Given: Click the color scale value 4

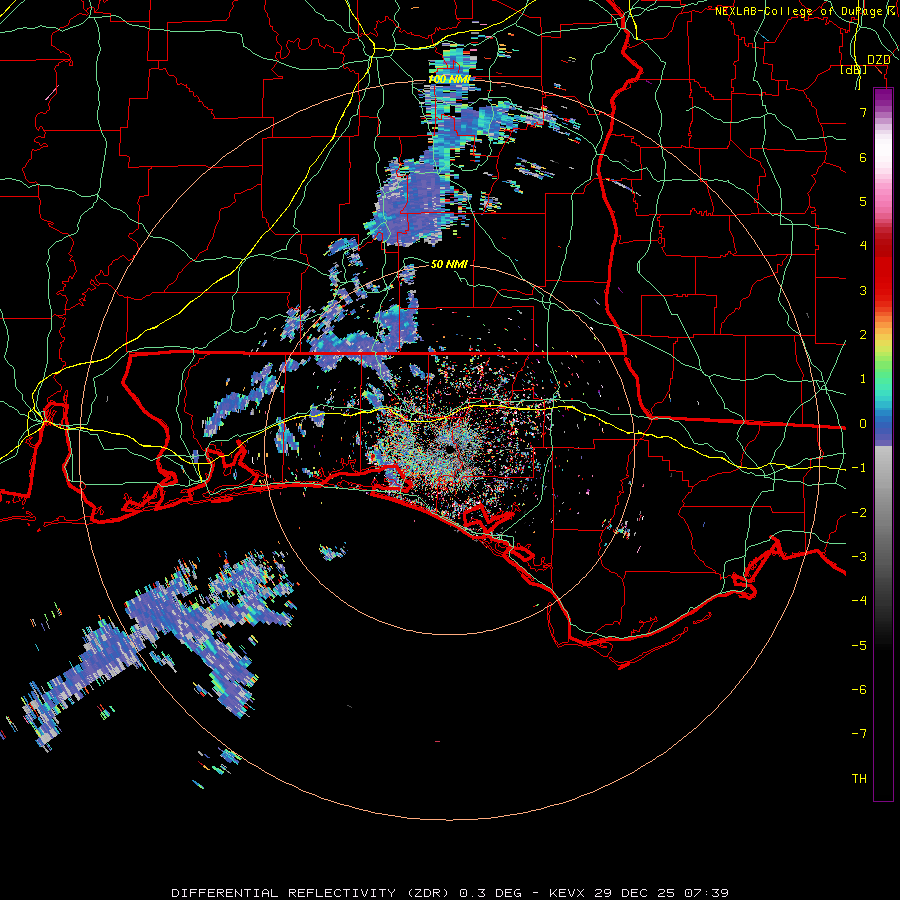Looking at the screenshot, I should (863, 246).
